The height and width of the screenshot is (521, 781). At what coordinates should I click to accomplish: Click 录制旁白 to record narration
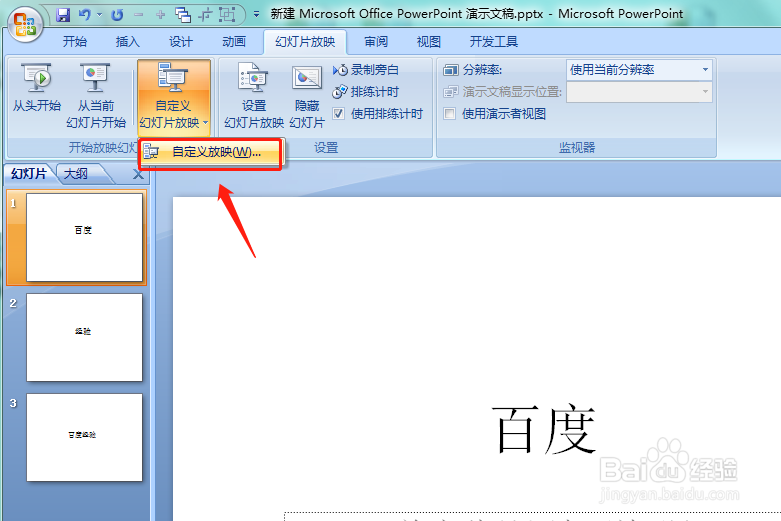366,70
